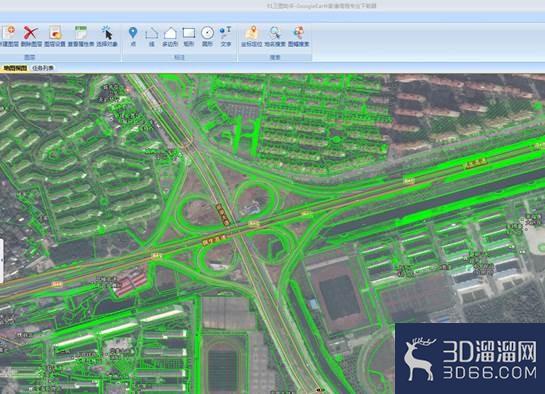Viewport: 545px width, 394px height.
Task: Switch to the Task List tab
Action: pyautogui.click(x=43, y=68)
